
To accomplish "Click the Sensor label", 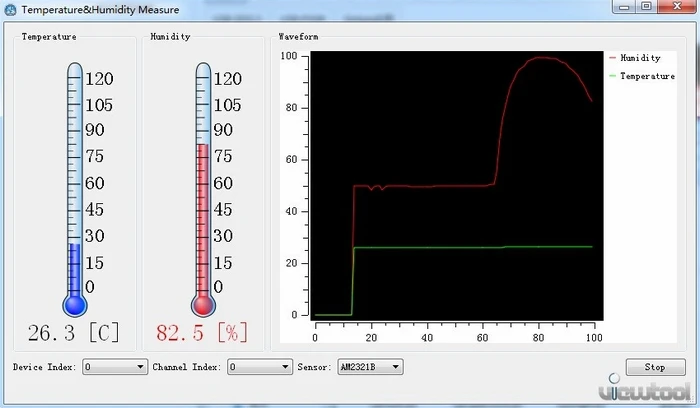I will 315,367.
